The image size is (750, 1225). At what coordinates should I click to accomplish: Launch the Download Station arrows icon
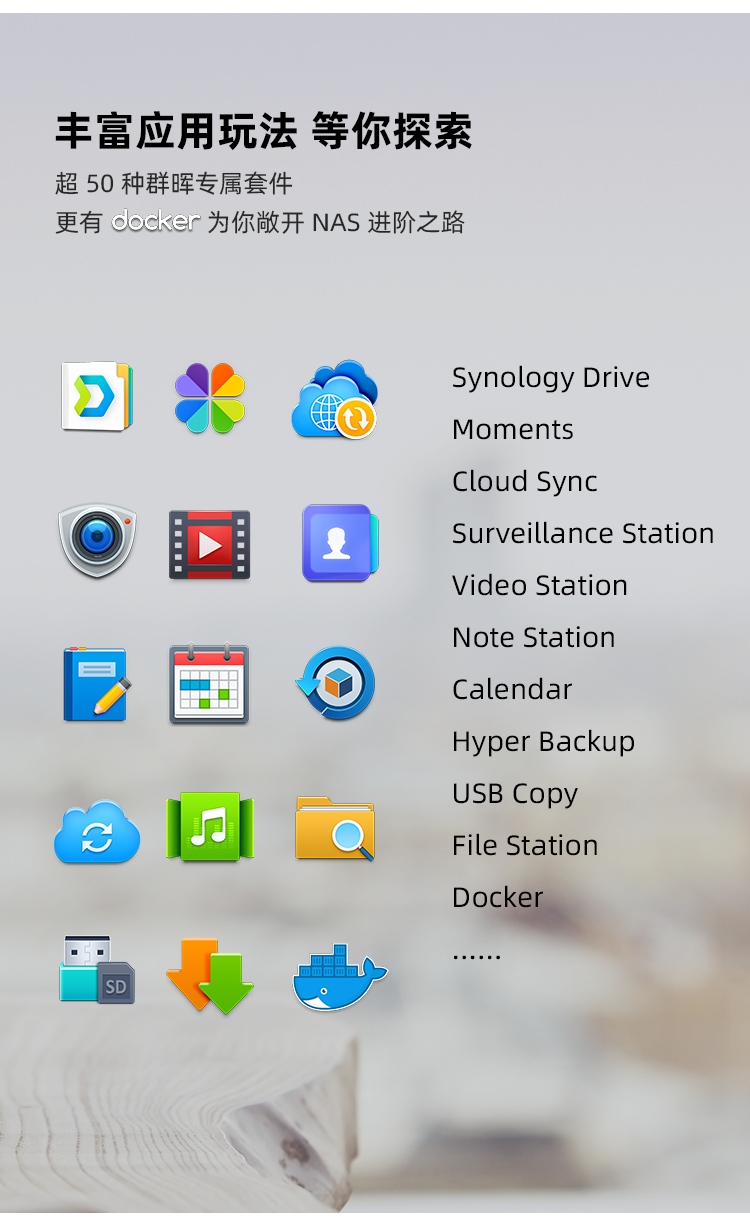point(210,975)
